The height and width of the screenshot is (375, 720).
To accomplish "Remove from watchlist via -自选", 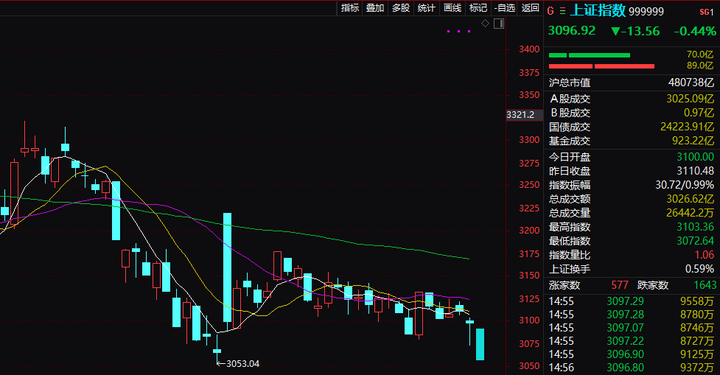I will coord(505,8).
